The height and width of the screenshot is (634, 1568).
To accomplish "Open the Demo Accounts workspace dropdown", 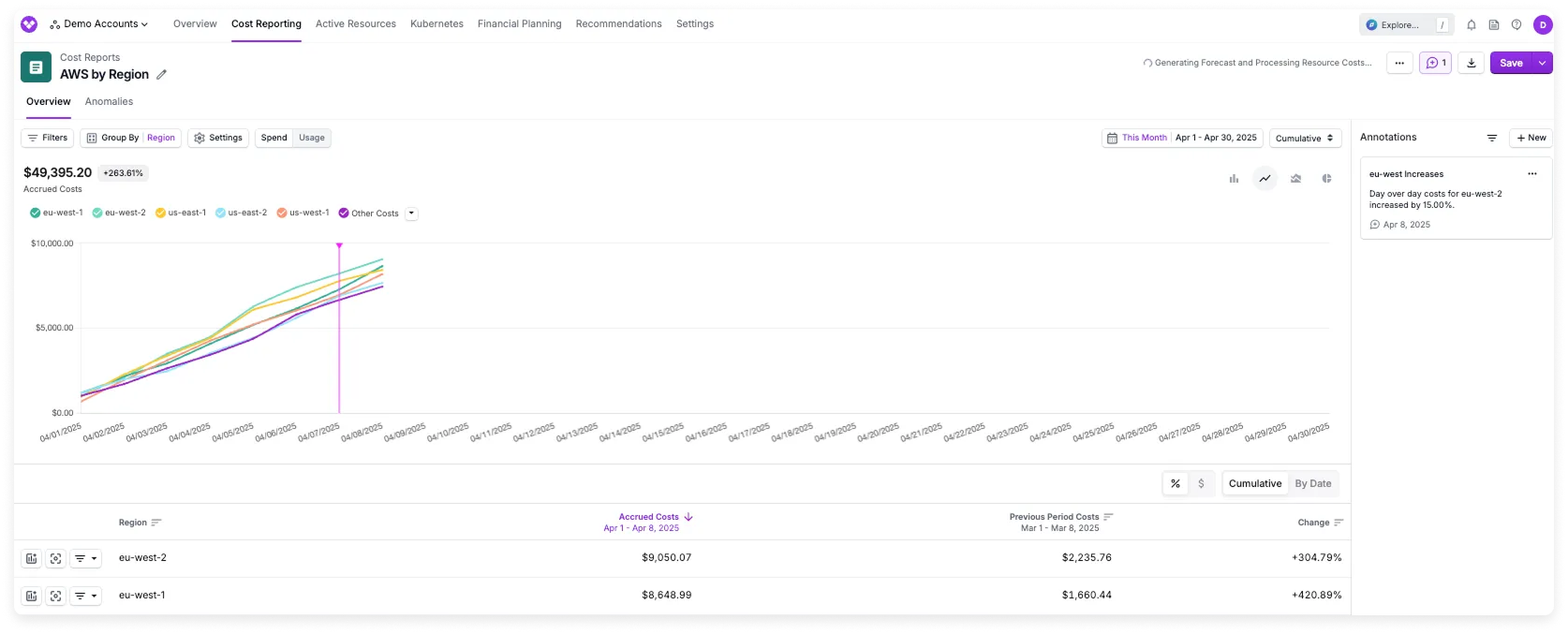I will pos(99,24).
